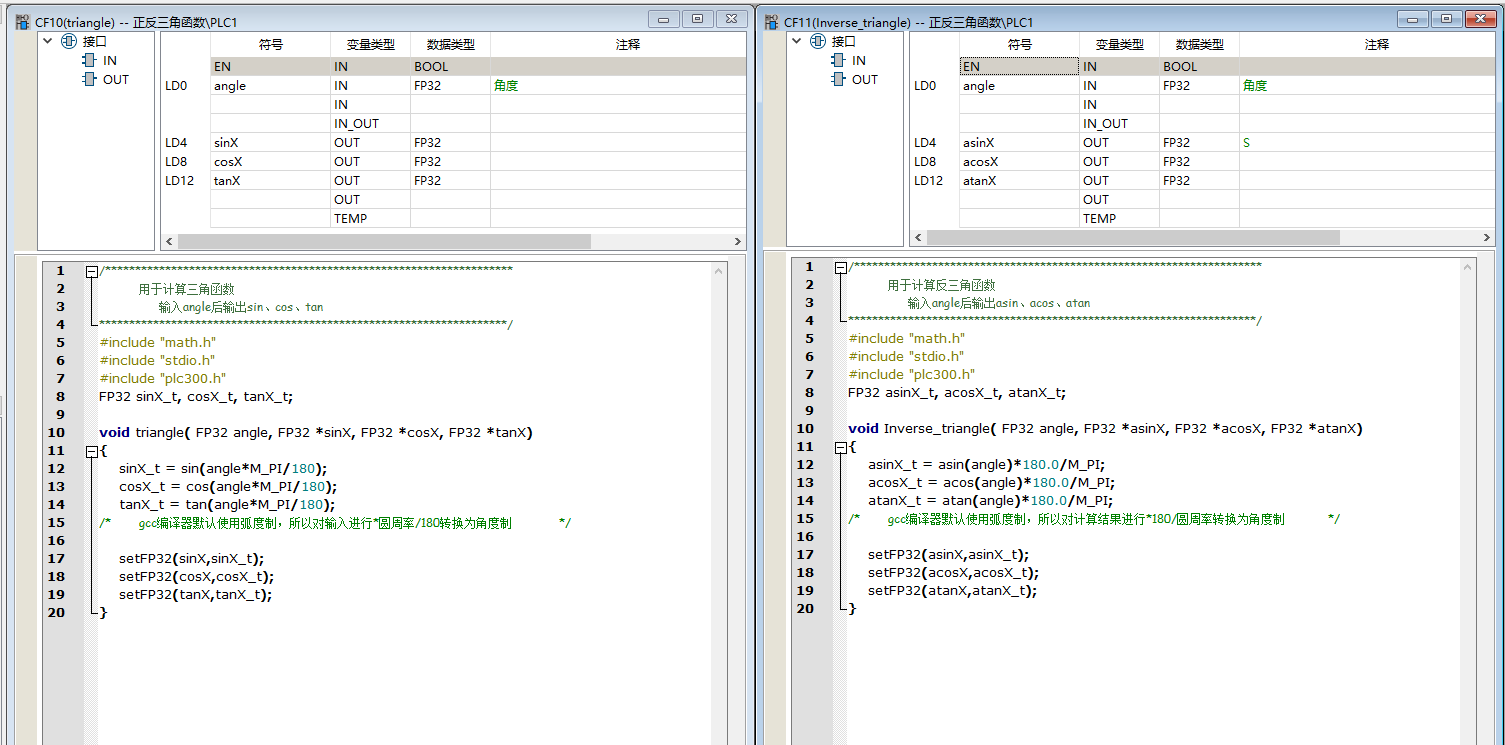The image size is (1505, 745).
Task: Click the interface icon next to 接口 in CF10 tree
Action: point(69,42)
